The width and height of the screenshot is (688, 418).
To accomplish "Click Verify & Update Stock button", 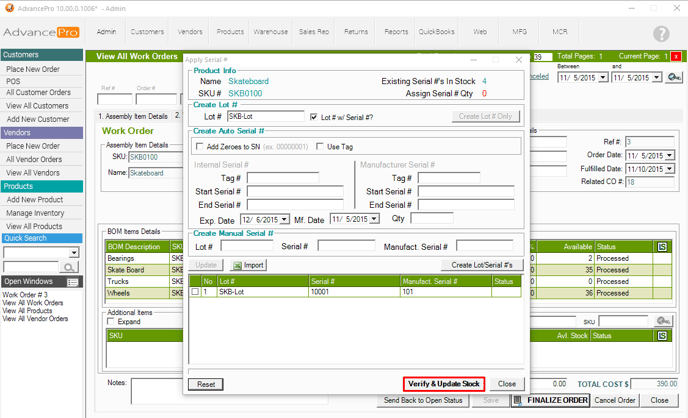I will click(446, 384).
